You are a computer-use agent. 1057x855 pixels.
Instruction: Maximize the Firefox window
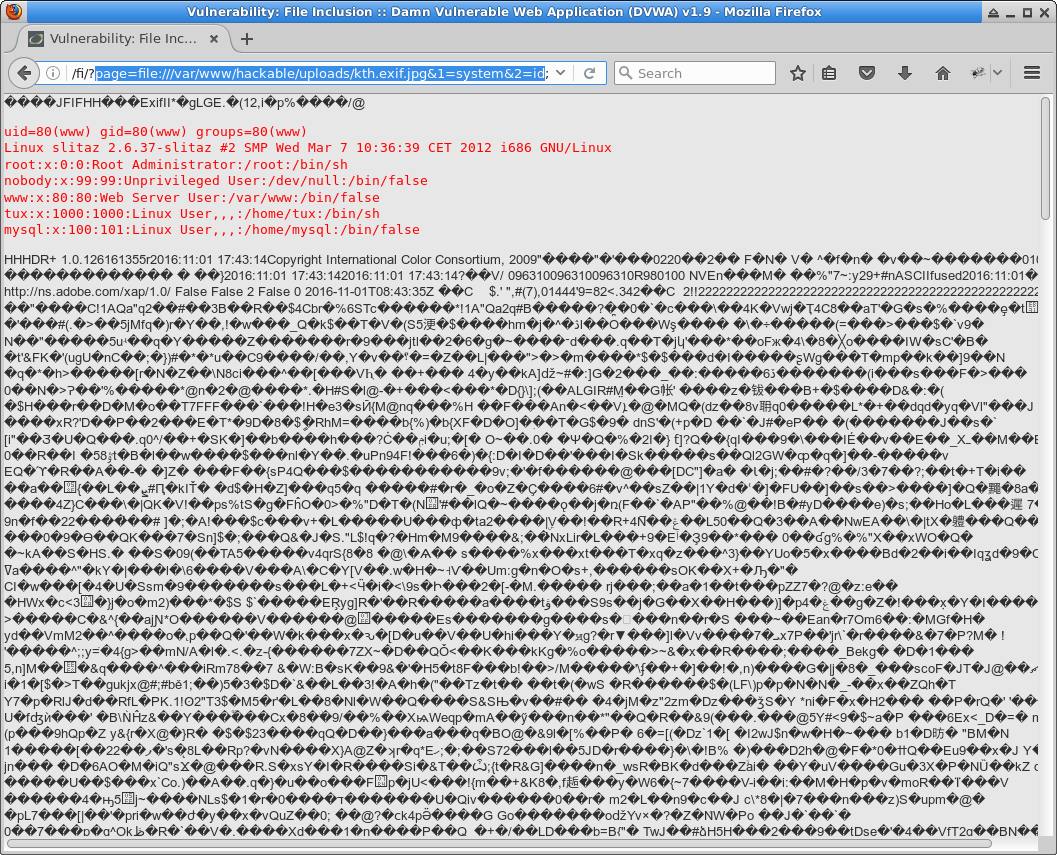click(x=1027, y=12)
